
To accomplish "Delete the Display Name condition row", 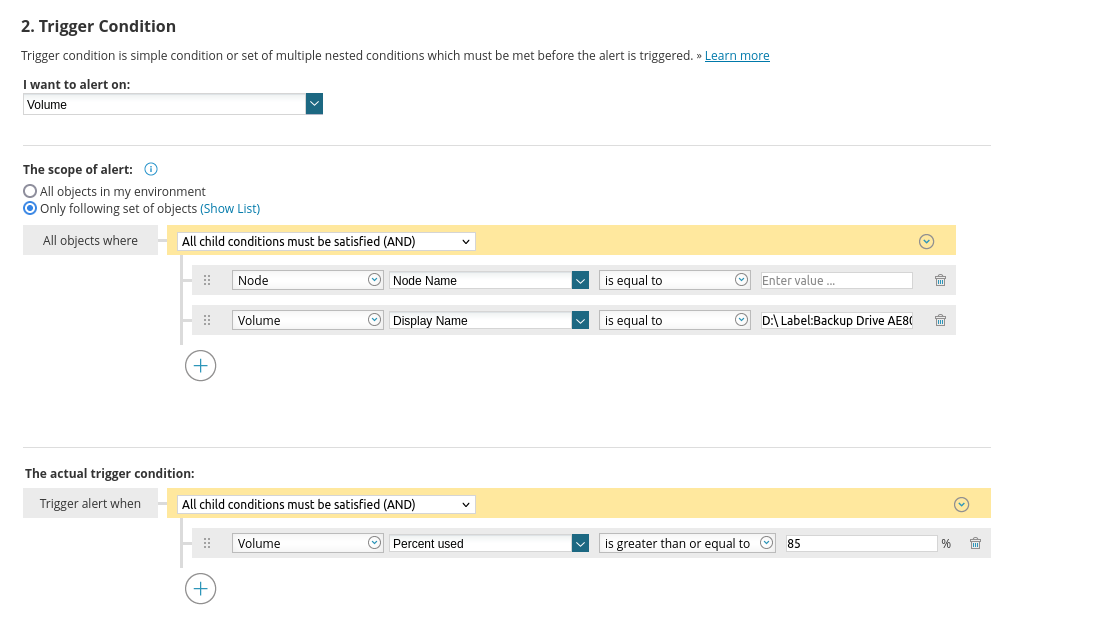I will click(940, 320).
